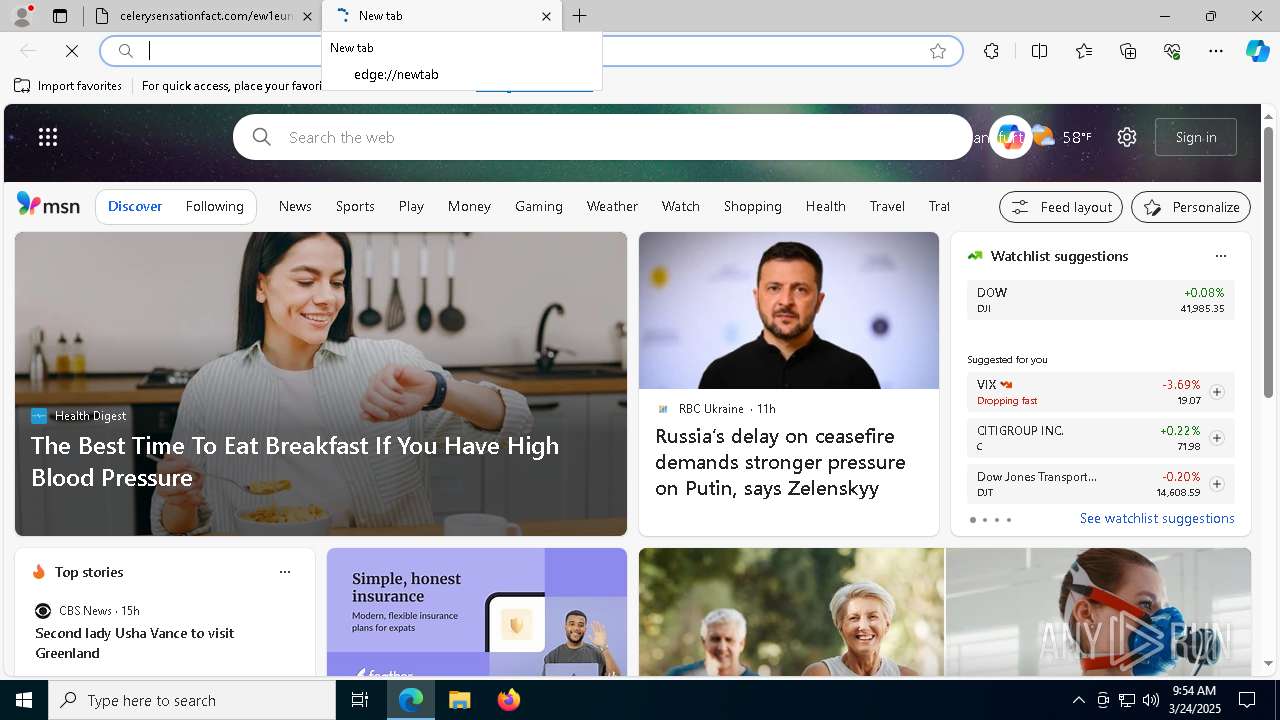
Task: Open See watchlist suggestions link
Action: [1157, 518]
